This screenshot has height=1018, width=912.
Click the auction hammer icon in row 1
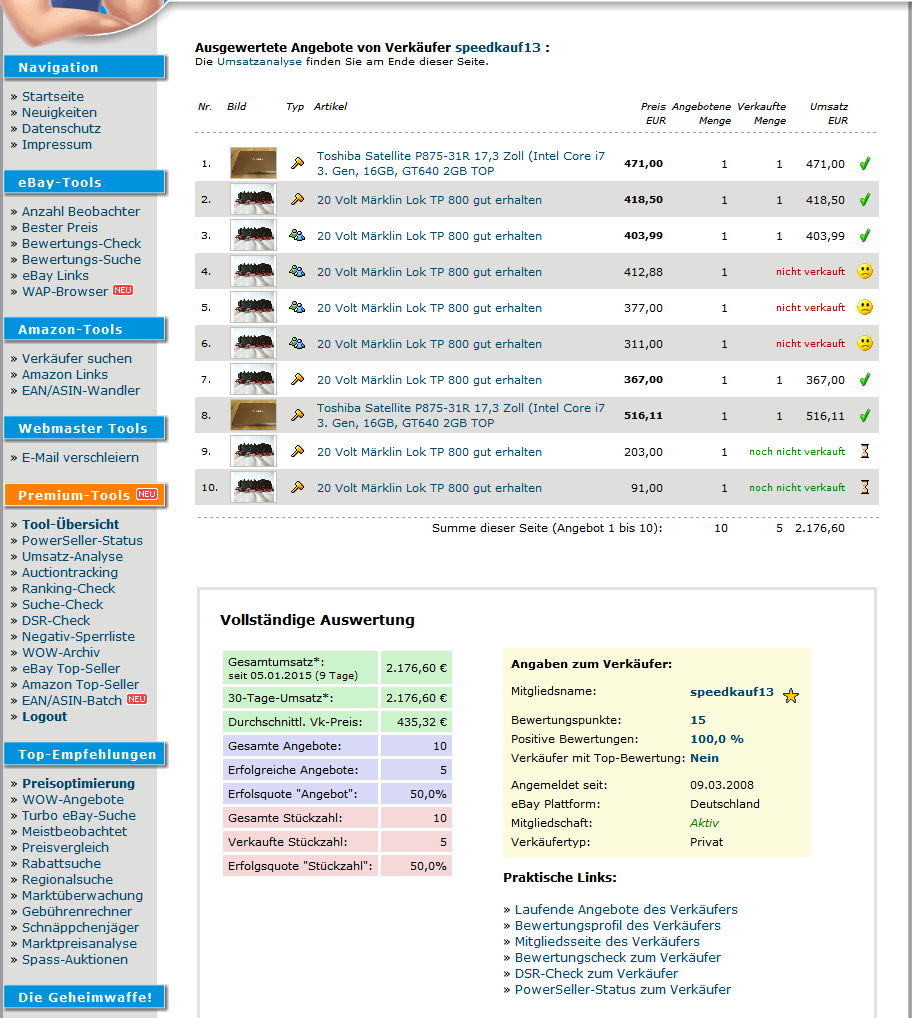click(x=296, y=163)
